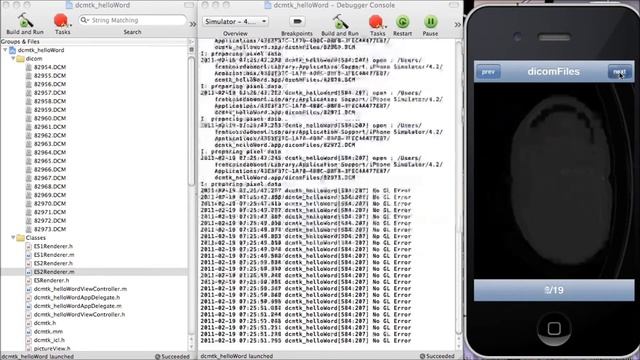
Task: Toggle Breakpoints in Debugger Console toolbar
Action: click(x=297, y=21)
